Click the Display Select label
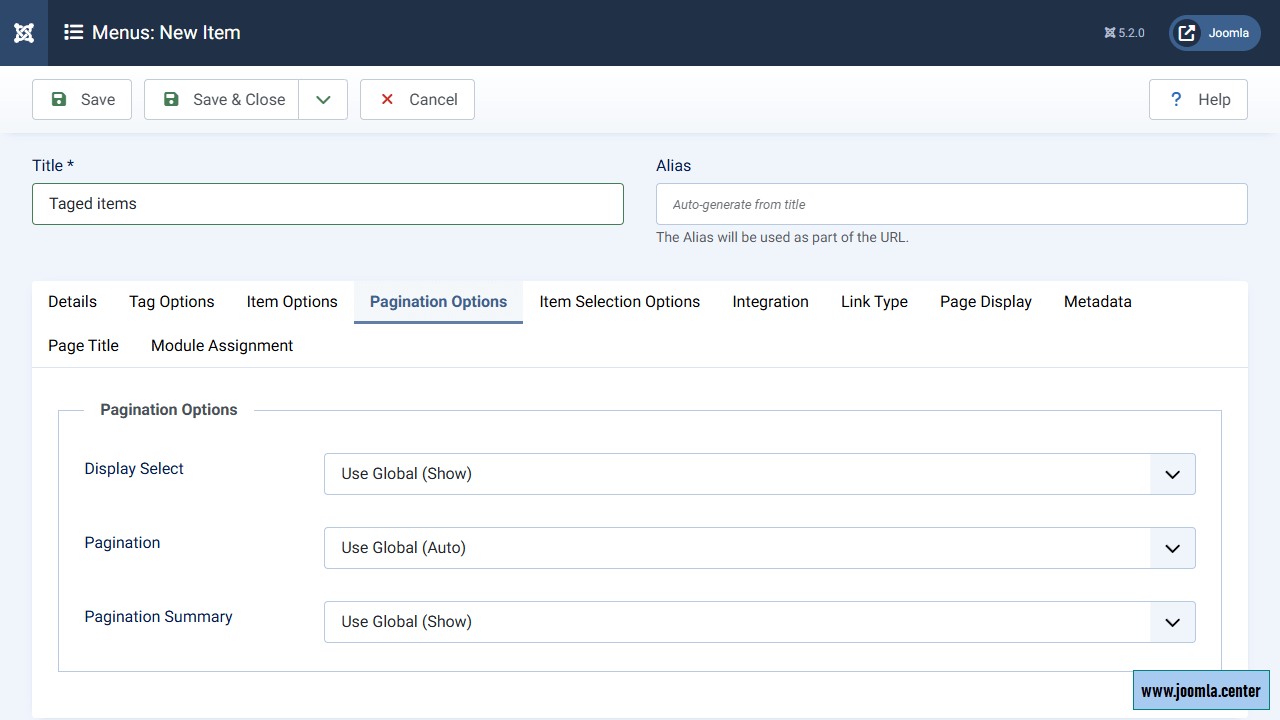This screenshot has height=720, width=1280. [x=134, y=469]
